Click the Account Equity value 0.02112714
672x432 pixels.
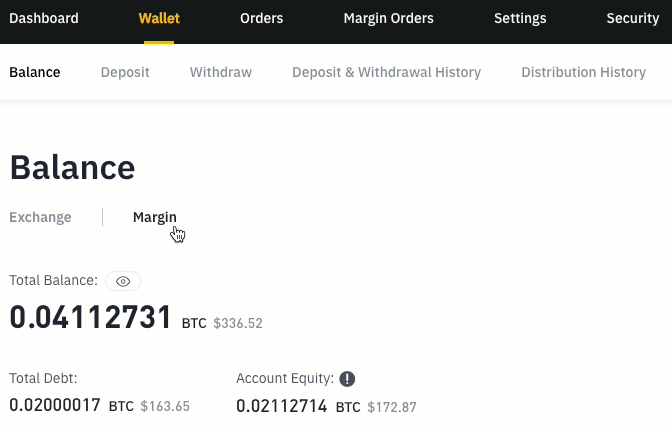pyautogui.click(x=282, y=406)
